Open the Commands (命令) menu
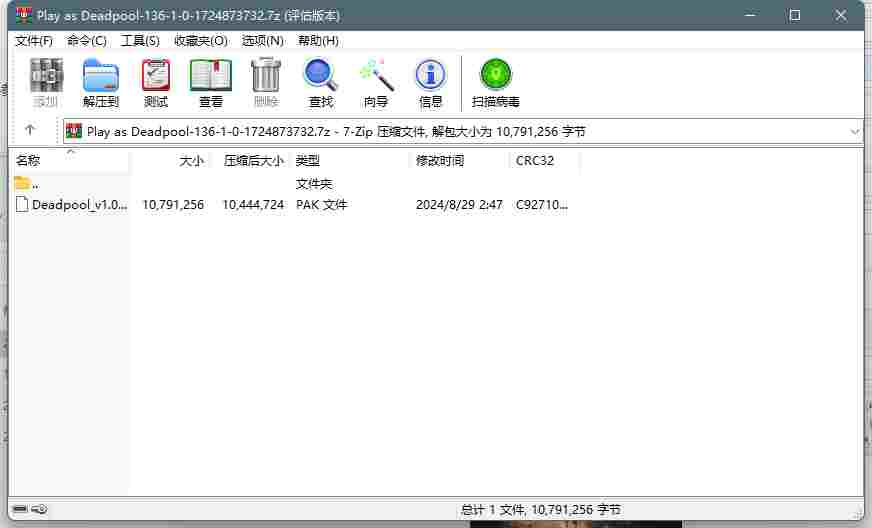The width and height of the screenshot is (872, 528). pyautogui.click(x=87, y=41)
